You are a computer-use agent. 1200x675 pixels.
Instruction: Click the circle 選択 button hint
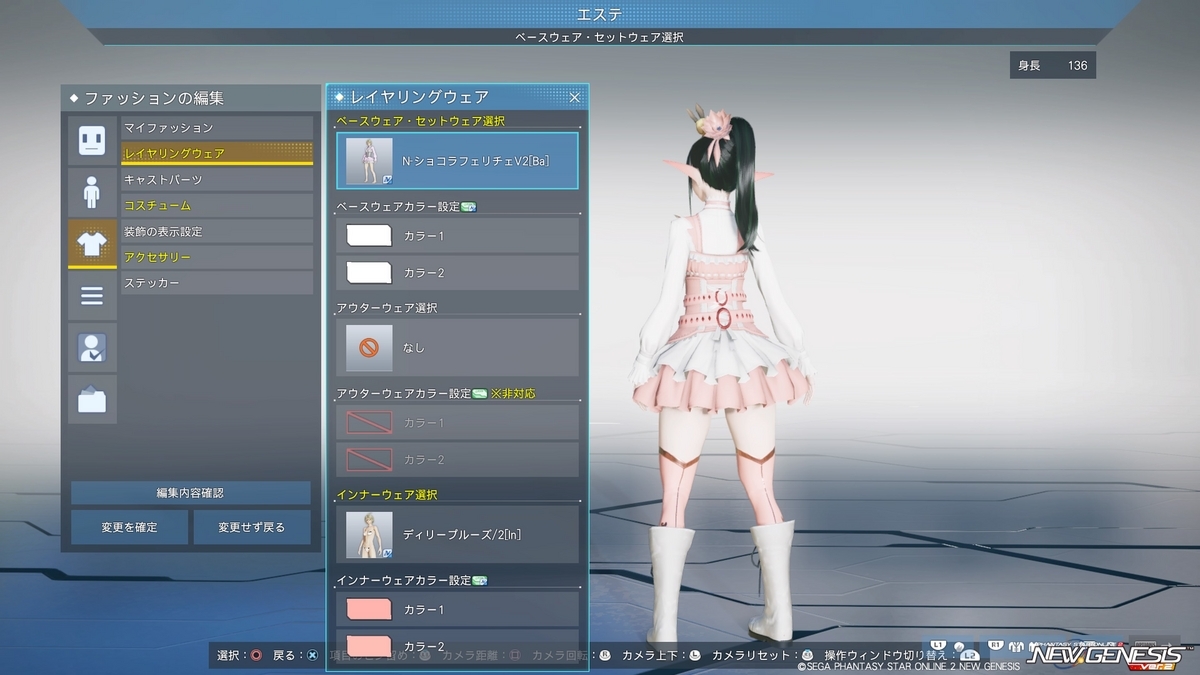point(257,655)
